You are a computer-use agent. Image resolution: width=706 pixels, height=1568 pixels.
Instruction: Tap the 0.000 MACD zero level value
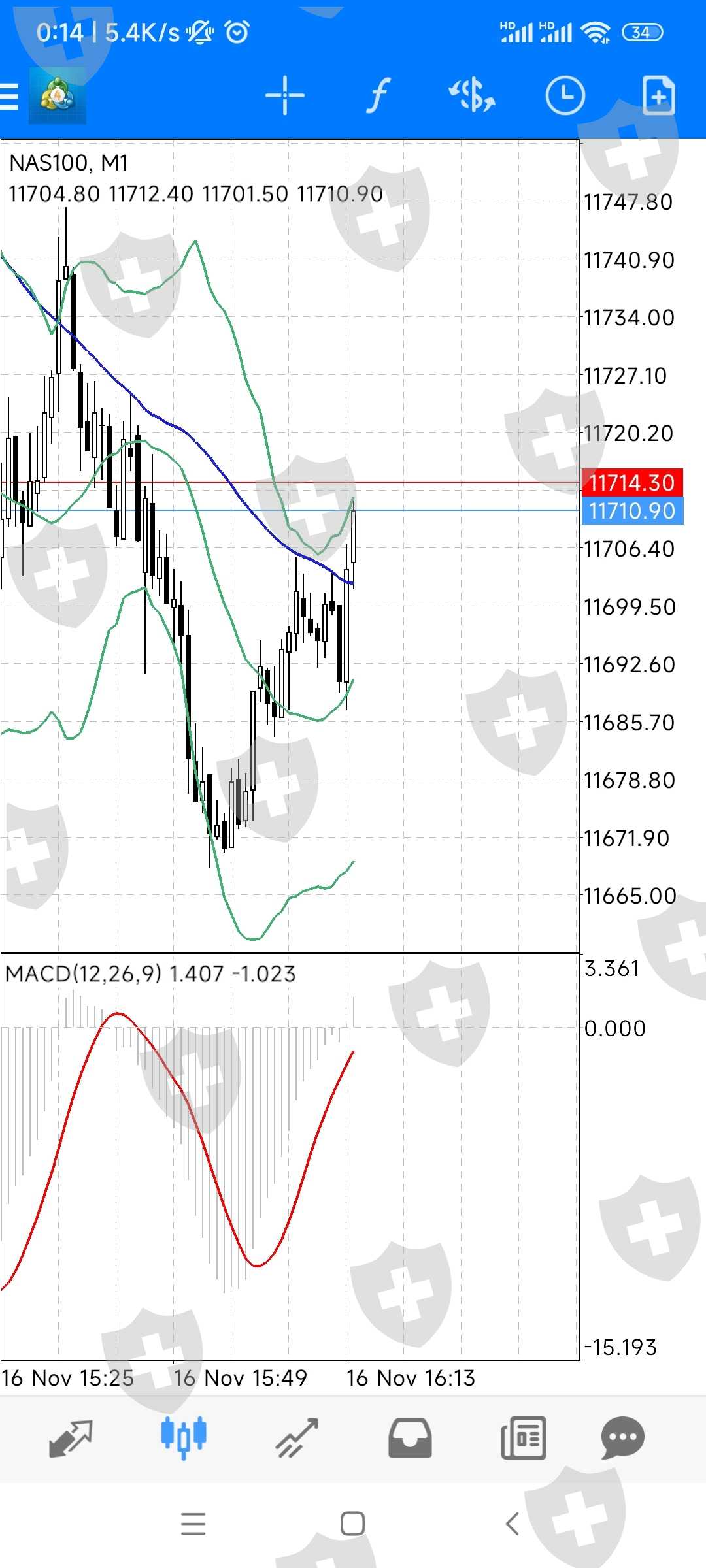[615, 1028]
